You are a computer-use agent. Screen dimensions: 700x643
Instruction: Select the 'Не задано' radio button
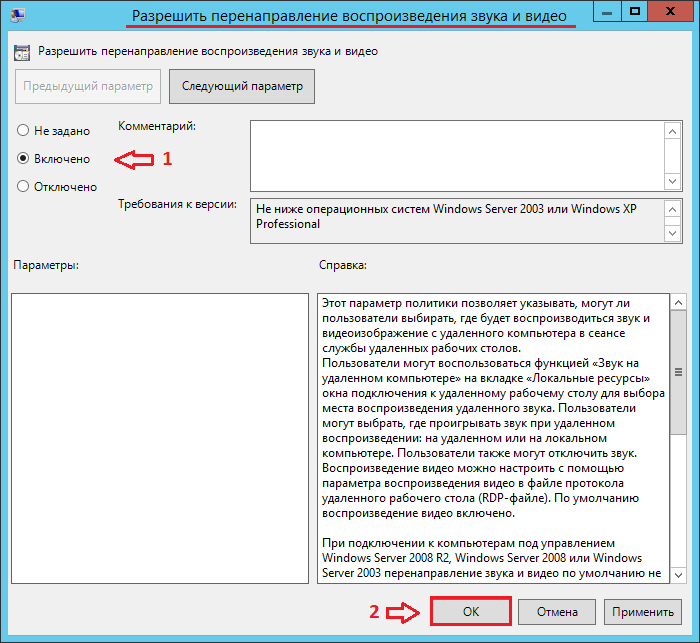click(x=23, y=131)
